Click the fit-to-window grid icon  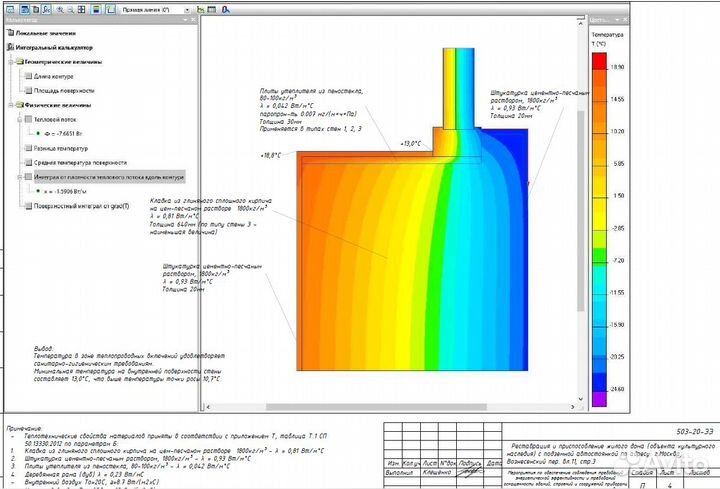(x=82, y=9)
